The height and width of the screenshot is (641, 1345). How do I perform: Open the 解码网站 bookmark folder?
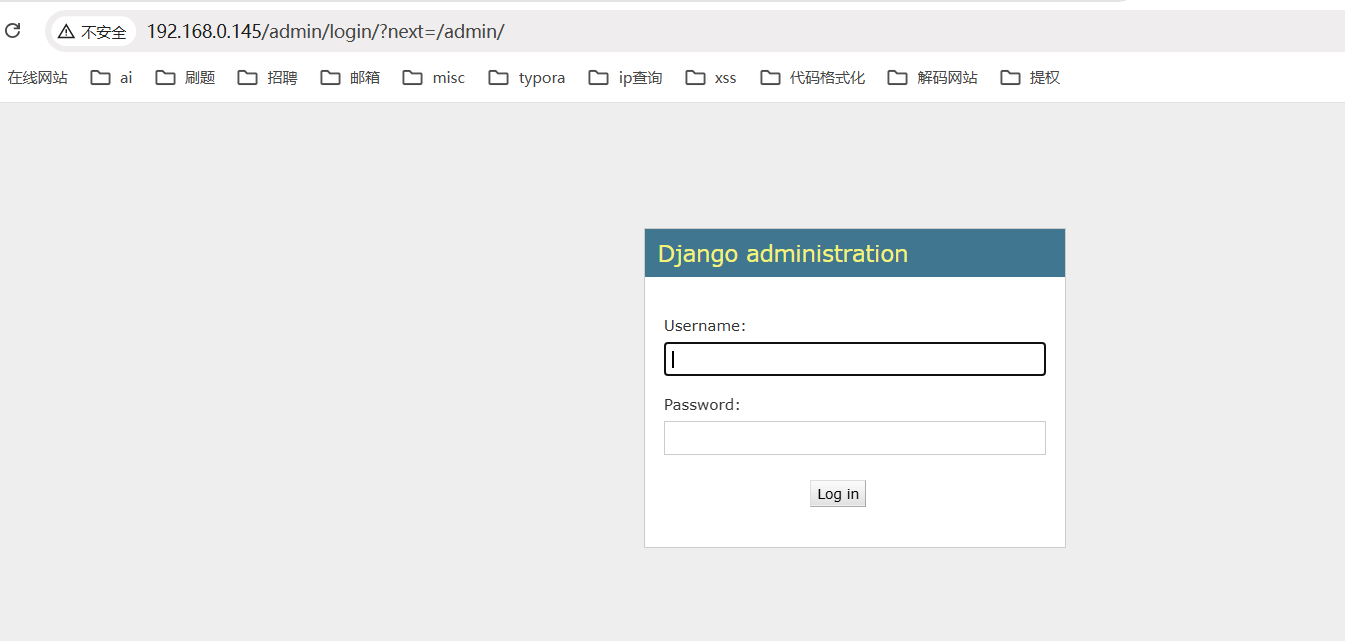pyautogui.click(x=932, y=78)
